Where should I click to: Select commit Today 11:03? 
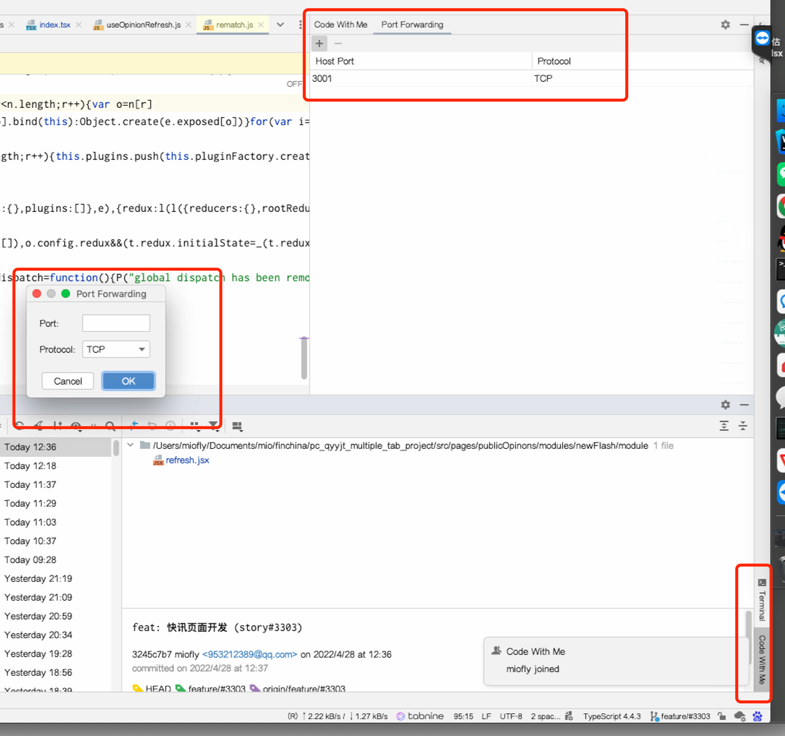point(56,522)
